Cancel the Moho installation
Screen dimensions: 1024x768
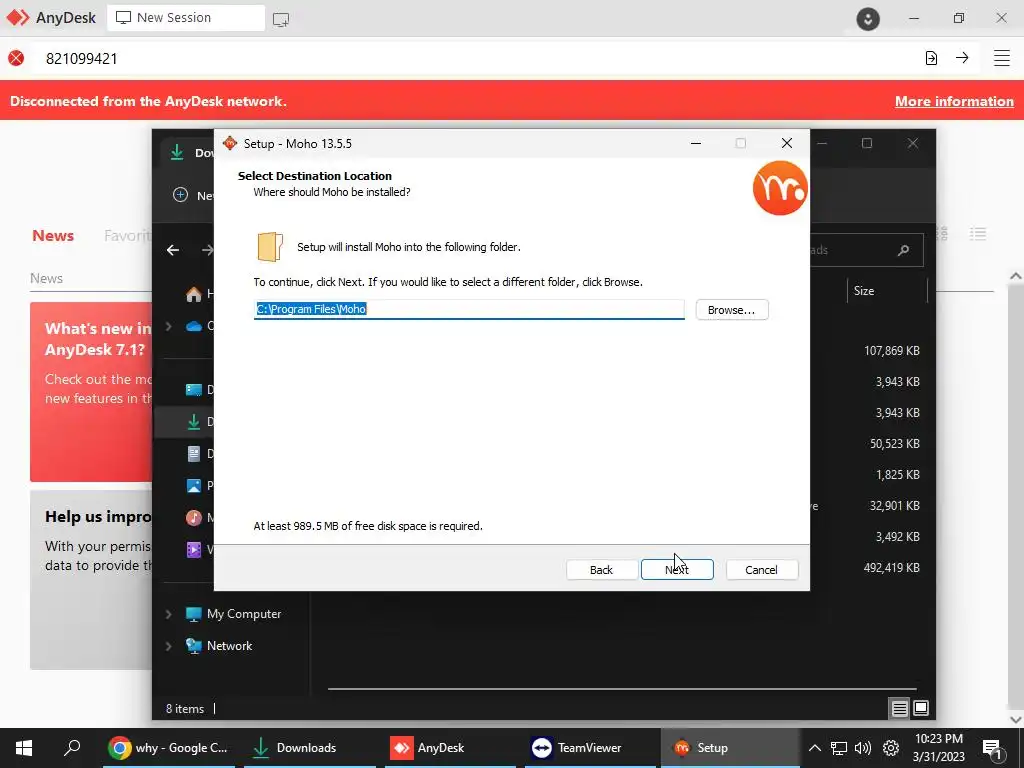[761, 569]
